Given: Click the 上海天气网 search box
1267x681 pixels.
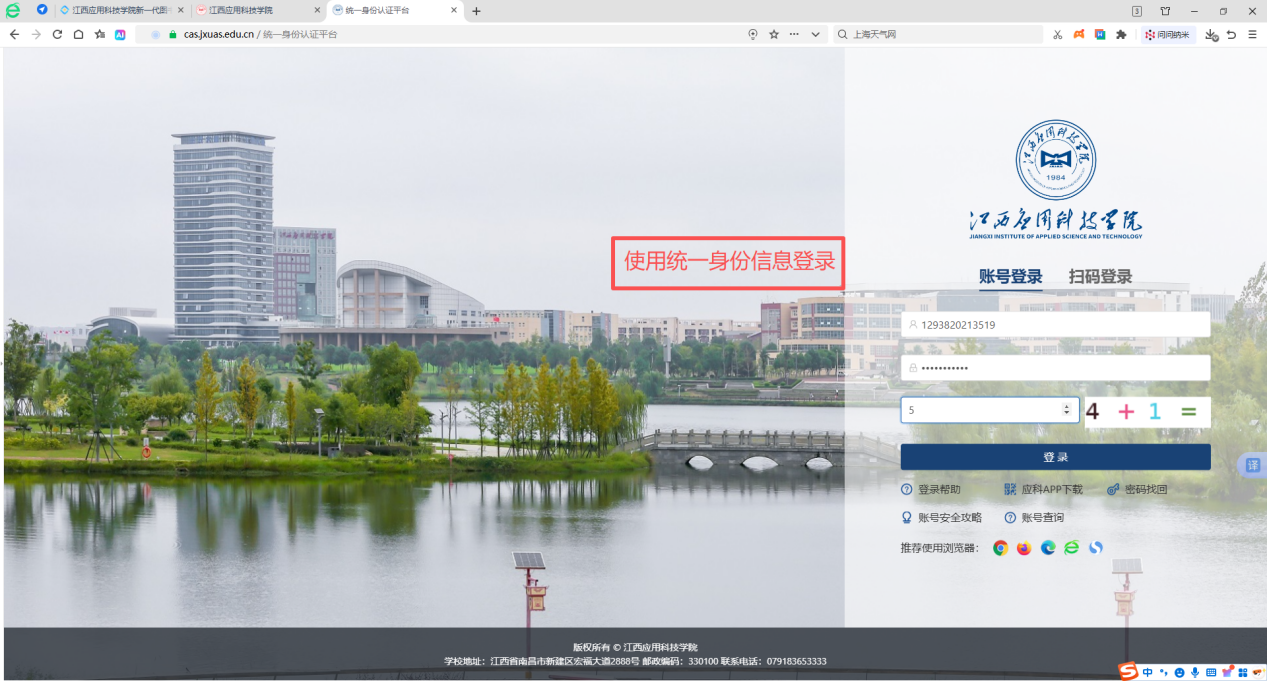Looking at the screenshot, I should point(938,34).
